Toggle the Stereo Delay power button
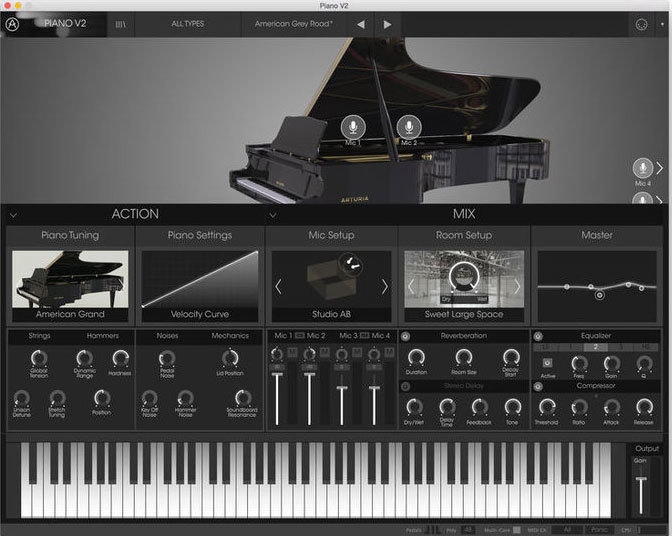Image resolution: width=672 pixels, height=536 pixels. (406, 385)
